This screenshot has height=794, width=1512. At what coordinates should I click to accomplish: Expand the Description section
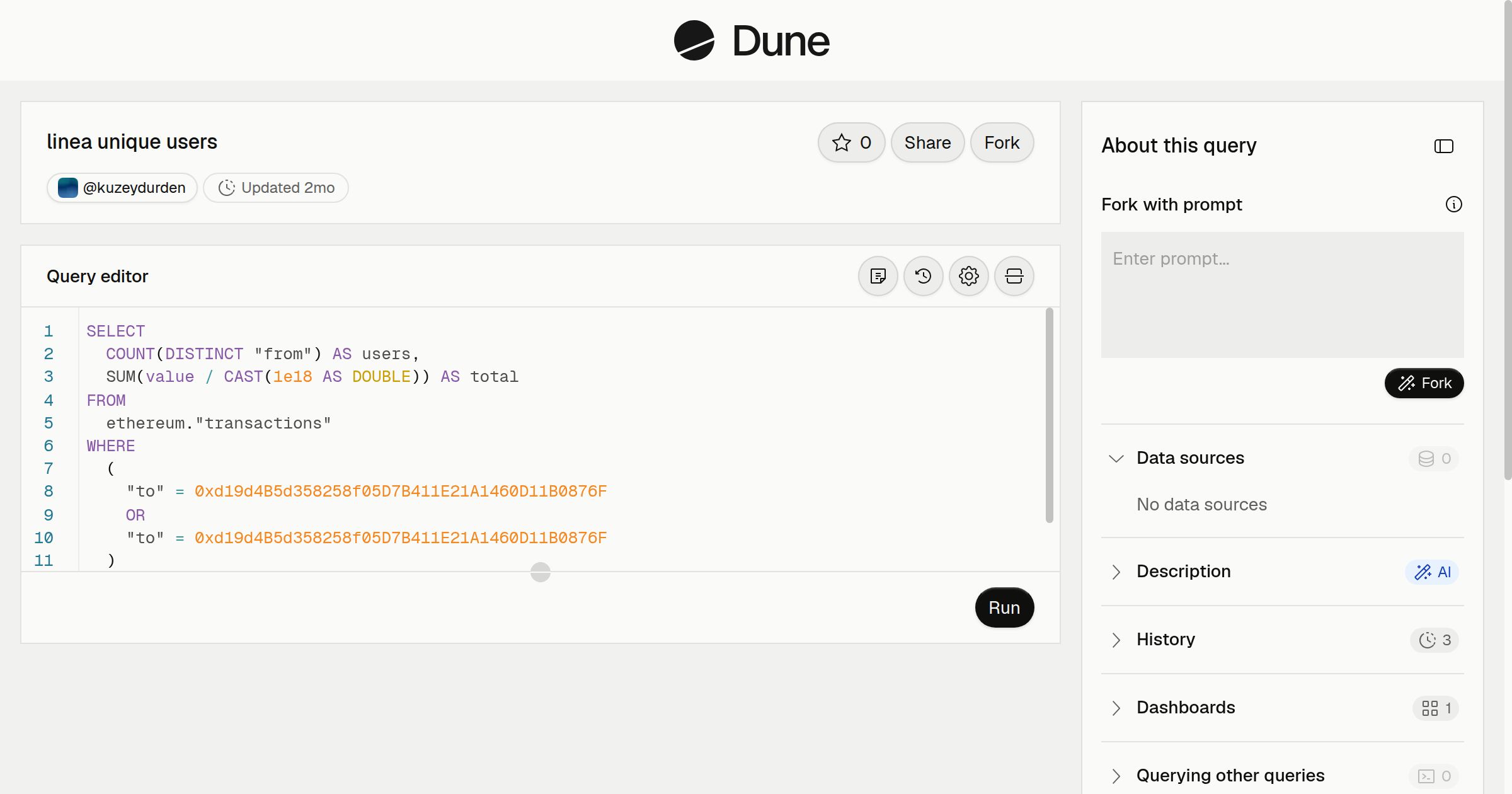click(x=1116, y=572)
